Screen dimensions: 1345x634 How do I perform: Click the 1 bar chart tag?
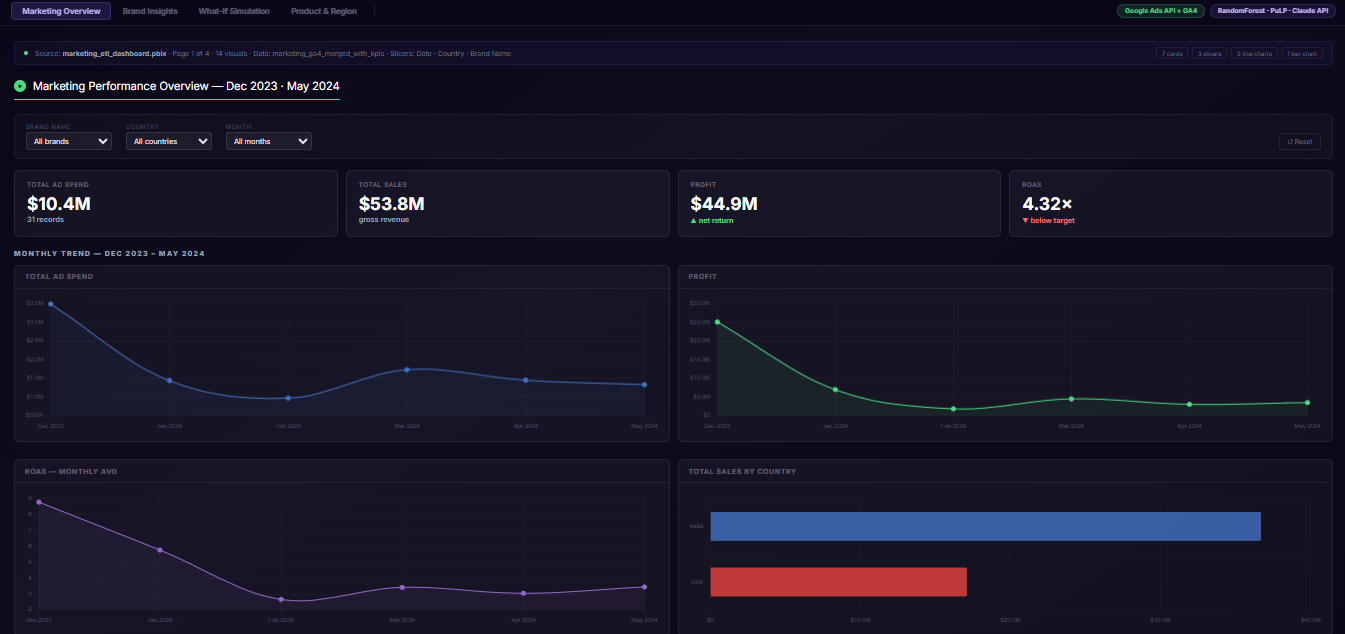[x=1302, y=53]
